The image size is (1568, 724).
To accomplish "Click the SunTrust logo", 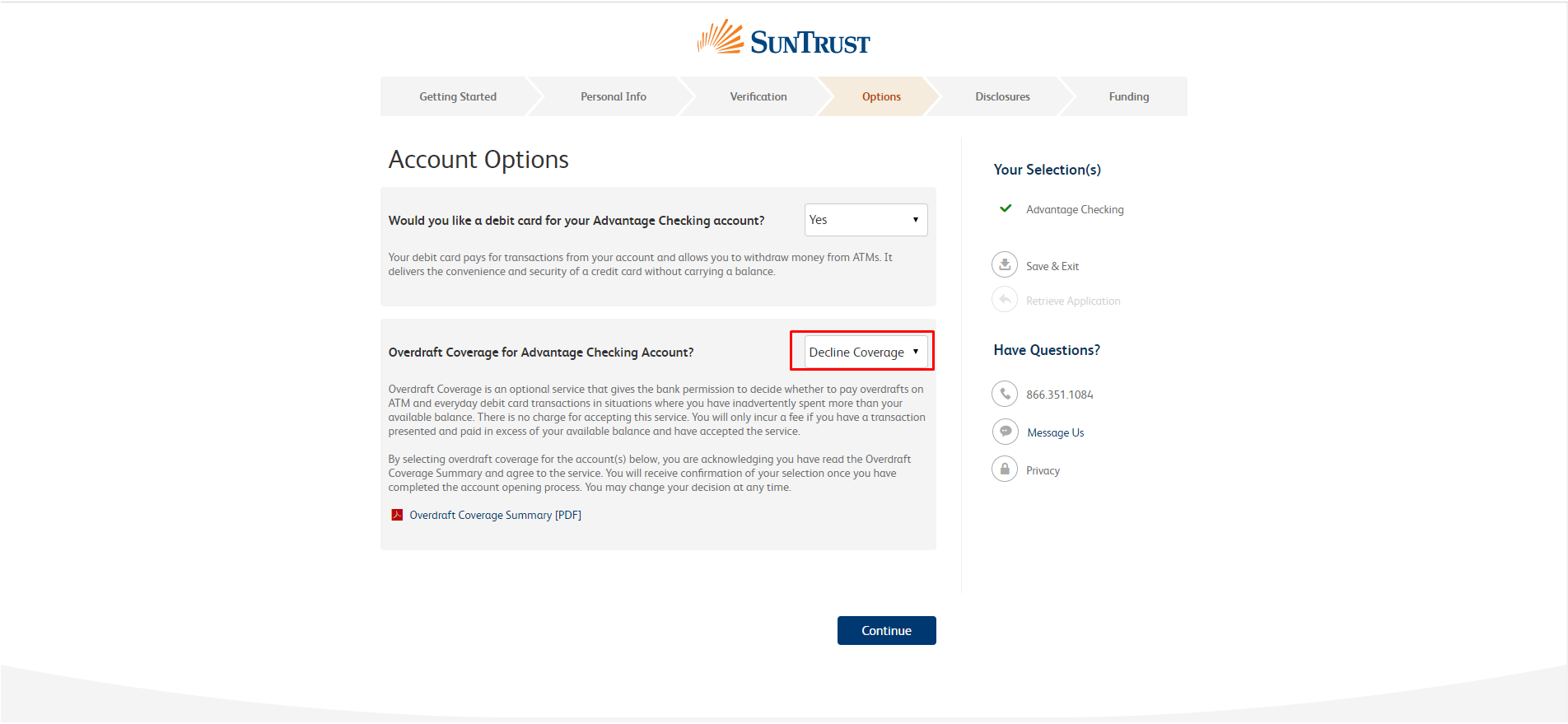I will [783, 38].
